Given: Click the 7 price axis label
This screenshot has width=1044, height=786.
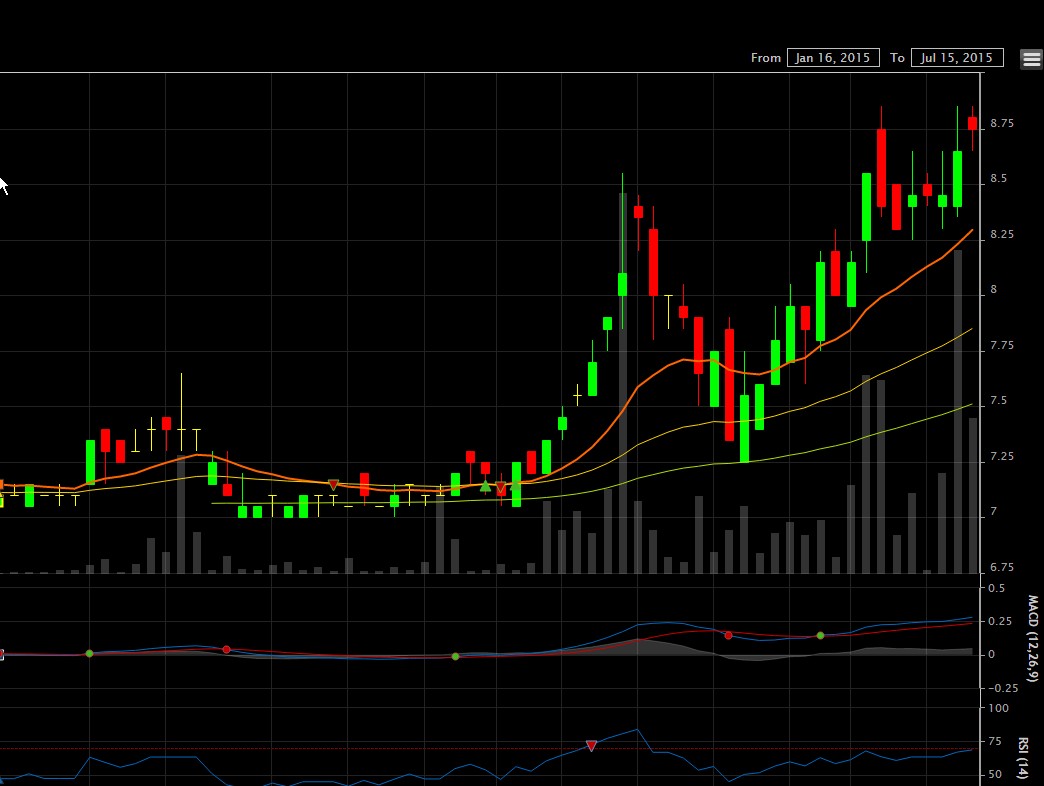Looking at the screenshot, I should (993, 512).
